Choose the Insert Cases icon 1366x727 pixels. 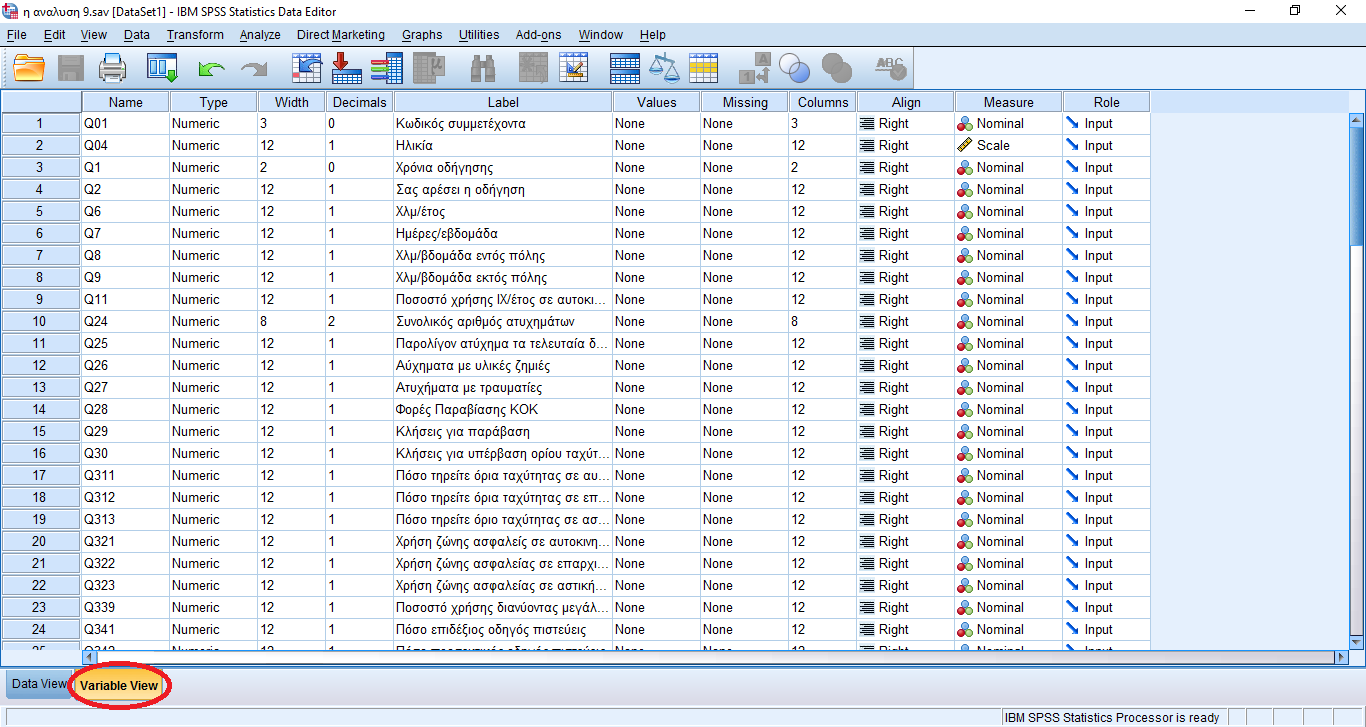point(533,68)
